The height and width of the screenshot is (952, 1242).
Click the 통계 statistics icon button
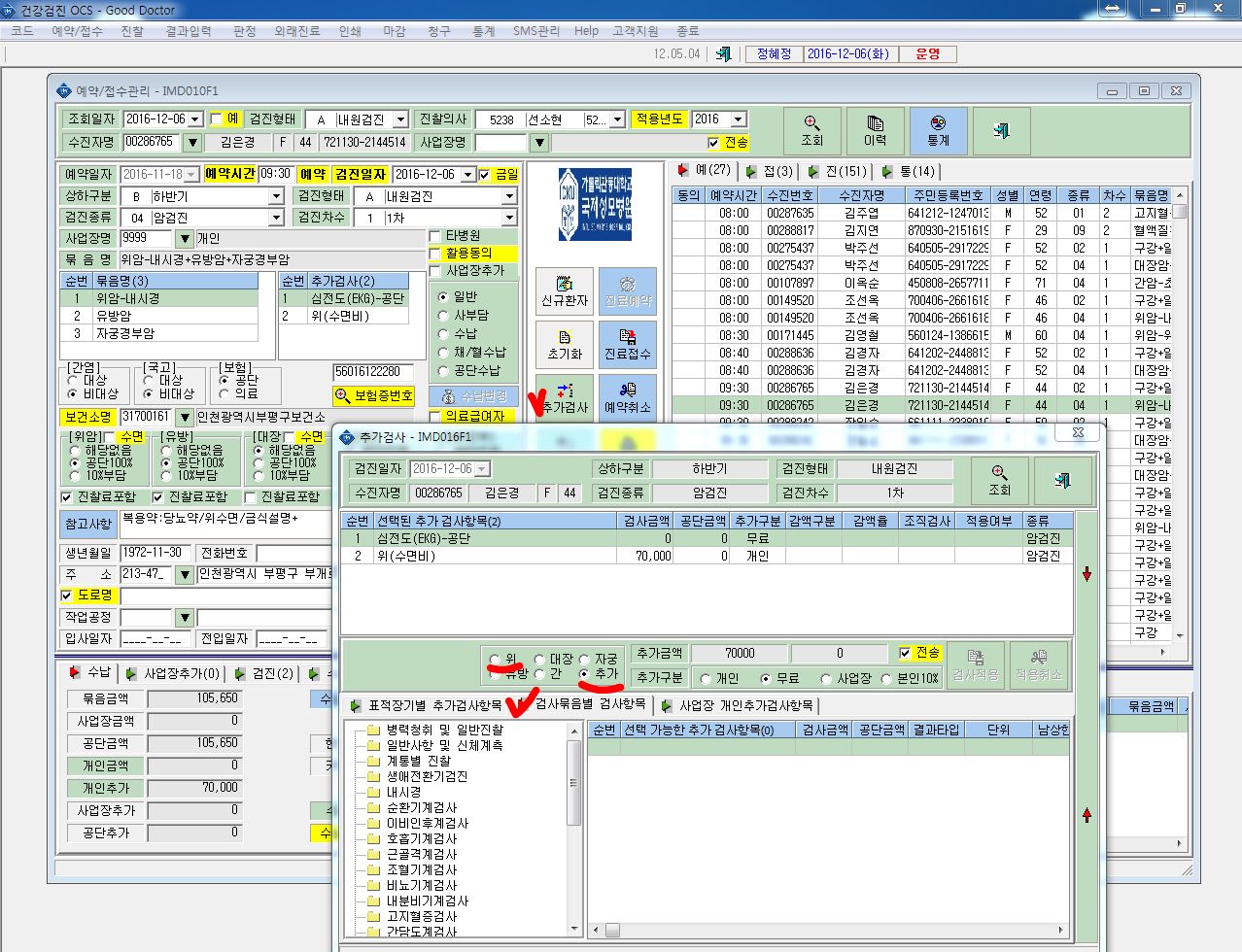(938, 130)
